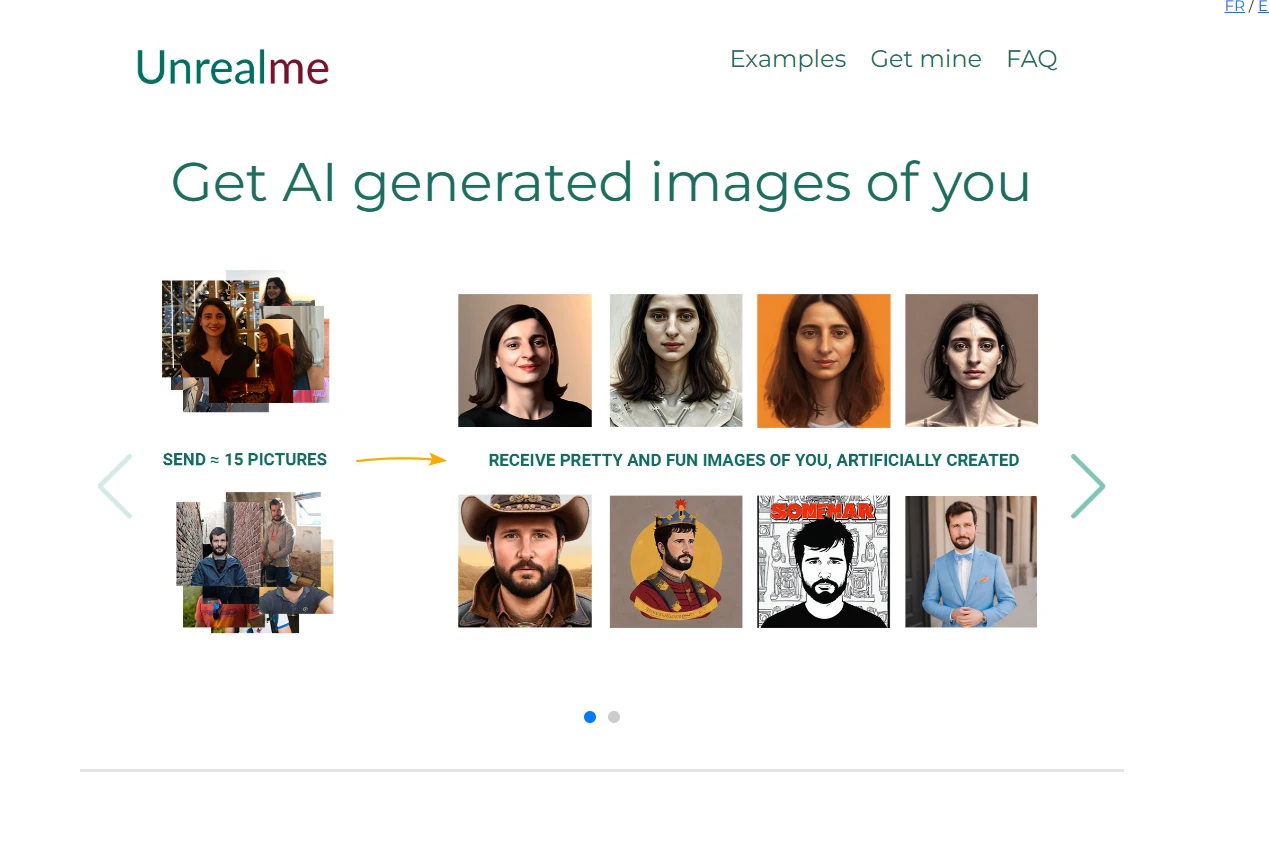1269x860 pixels.
Task: Click the orange arrow between send and receive
Action: [400, 459]
